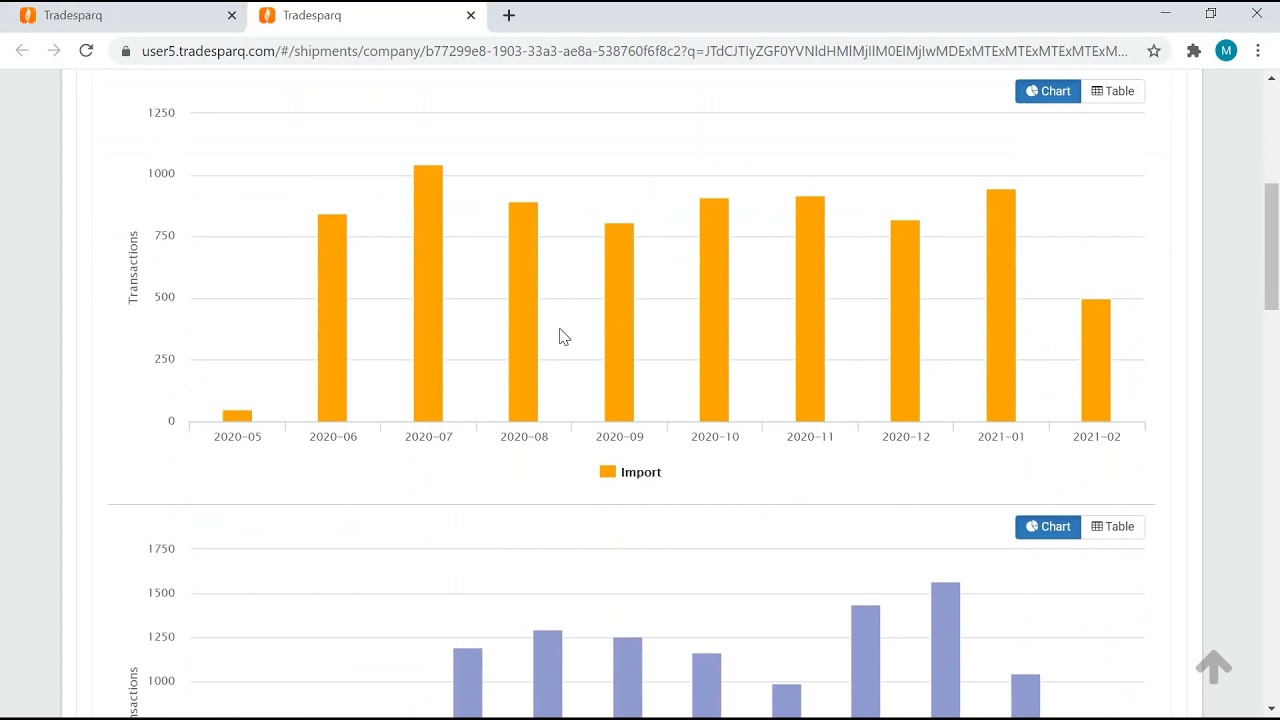The image size is (1280, 720).
Task: Click the '1750' y-axis value of lower chart
Action: pos(161,549)
